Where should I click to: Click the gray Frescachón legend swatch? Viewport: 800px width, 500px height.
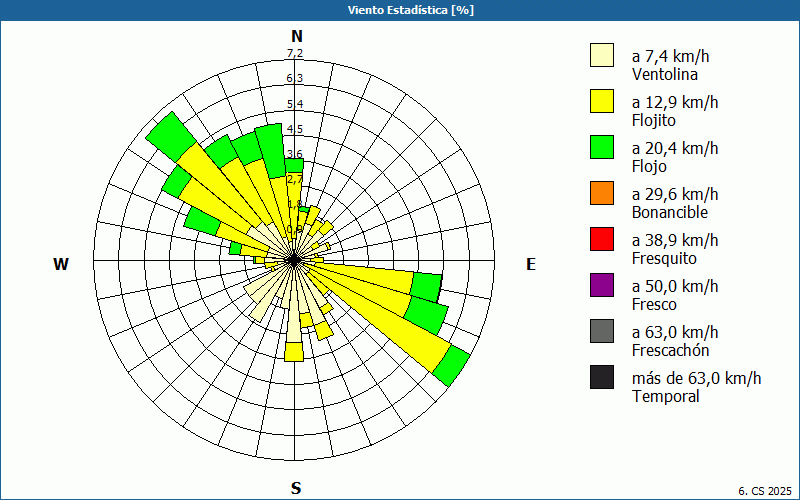click(x=602, y=331)
